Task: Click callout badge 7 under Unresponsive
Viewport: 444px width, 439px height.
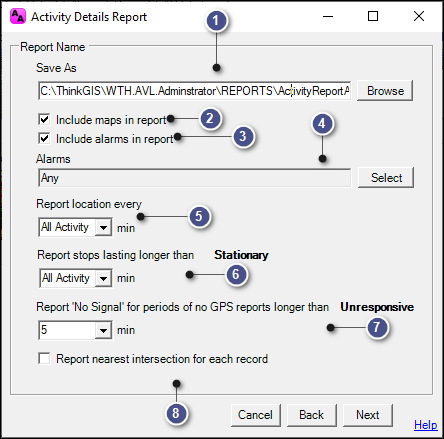Action: coord(377,327)
